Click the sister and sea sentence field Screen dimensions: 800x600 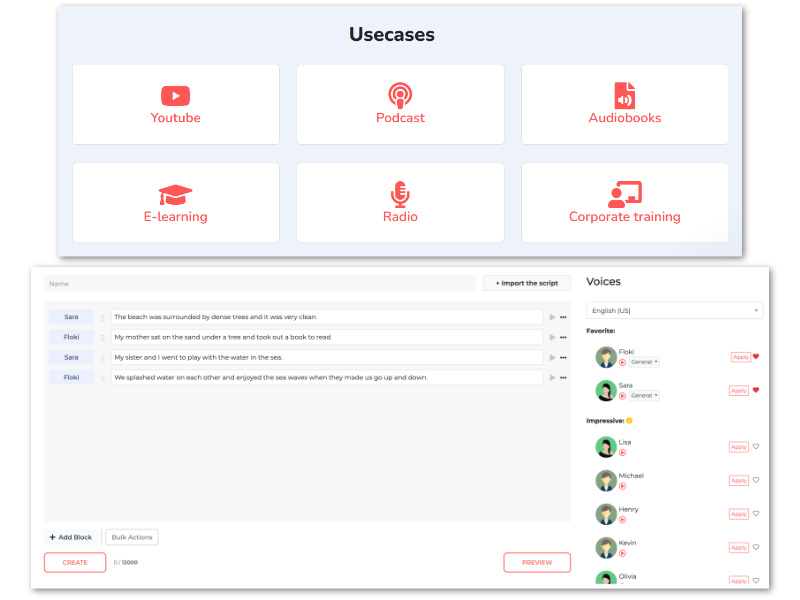[x=327, y=358]
